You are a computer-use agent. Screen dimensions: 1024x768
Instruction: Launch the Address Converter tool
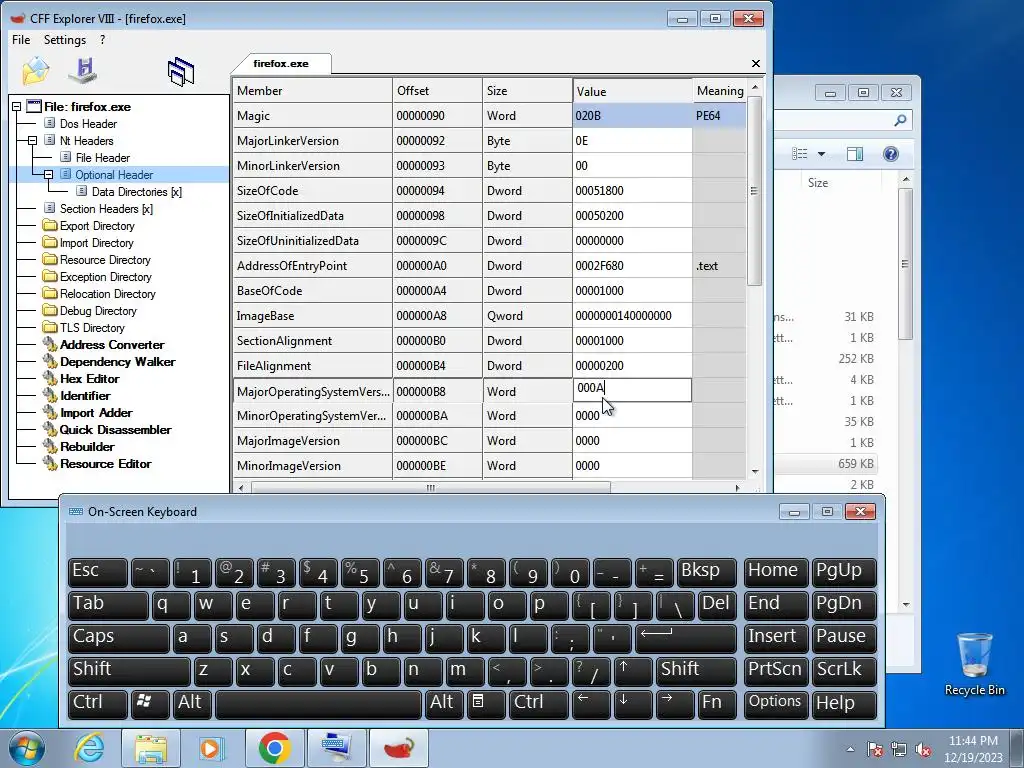click(112, 344)
